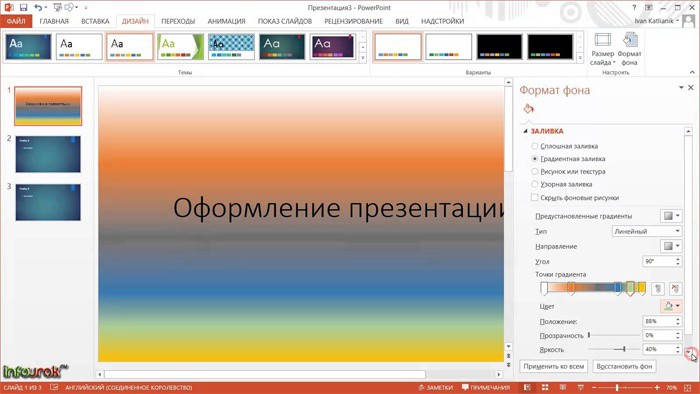Click the spell check icon in status bar

pos(54,387)
